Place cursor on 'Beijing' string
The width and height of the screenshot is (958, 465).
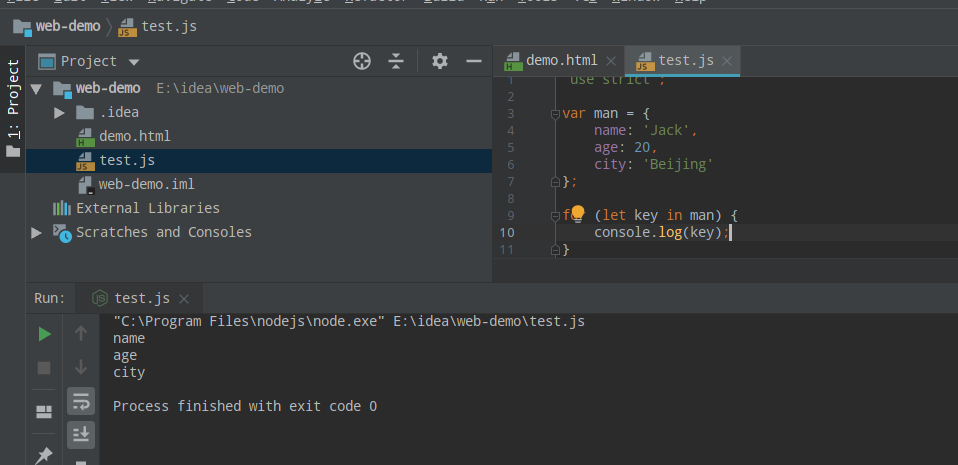679,164
